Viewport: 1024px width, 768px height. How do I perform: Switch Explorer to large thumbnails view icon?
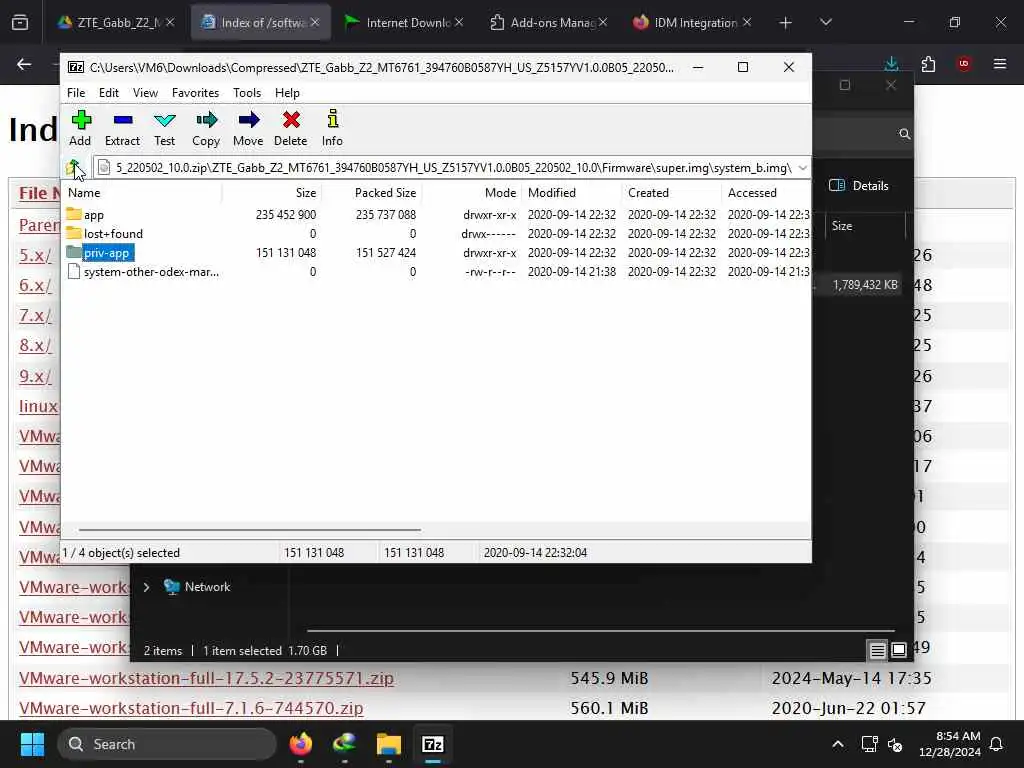[x=899, y=650]
